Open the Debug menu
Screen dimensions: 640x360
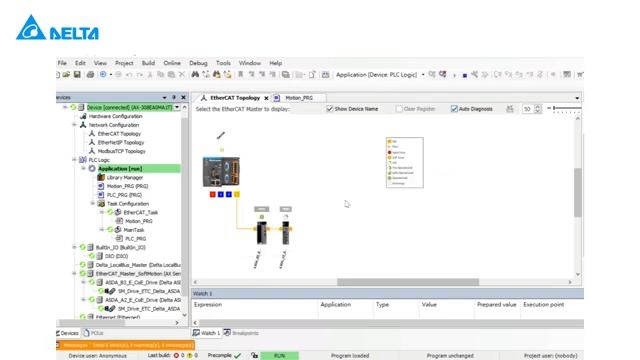click(x=198, y=63)
